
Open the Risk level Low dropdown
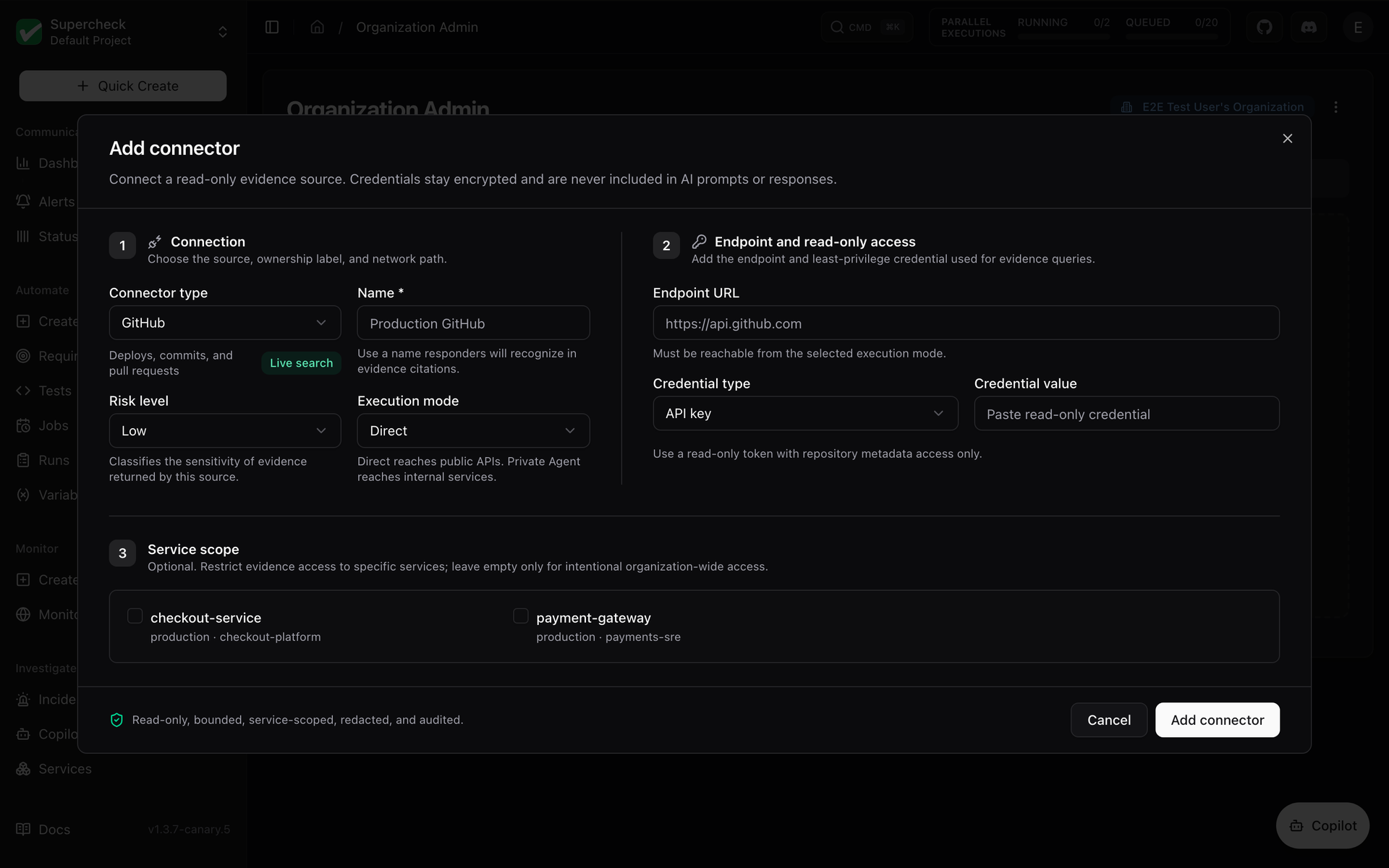point(225,431)
